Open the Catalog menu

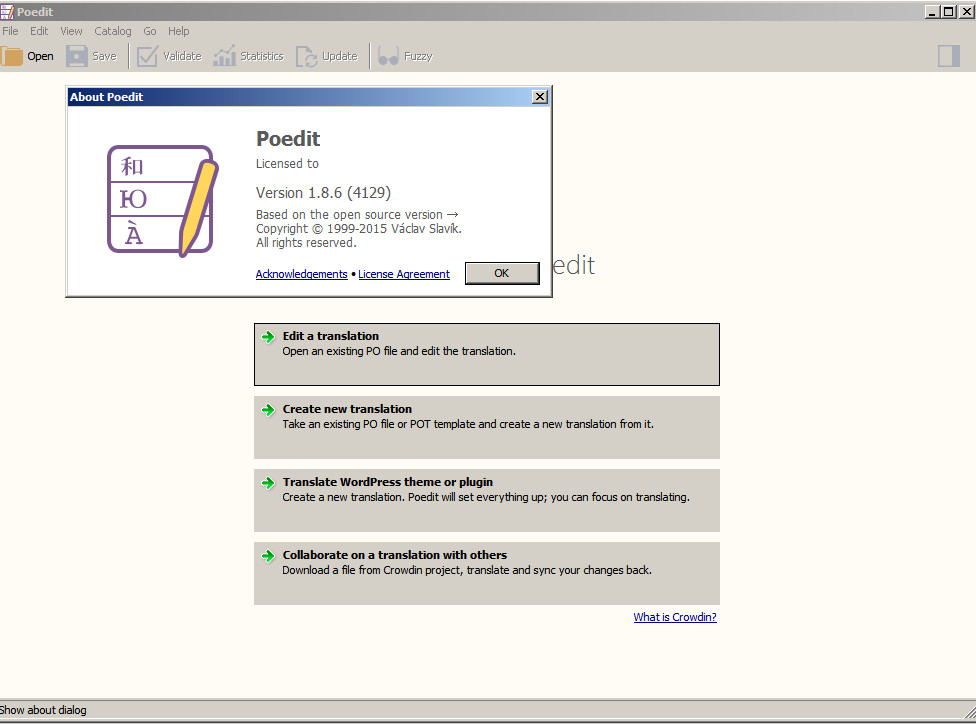pyautogui.click(x=112, y=31)
